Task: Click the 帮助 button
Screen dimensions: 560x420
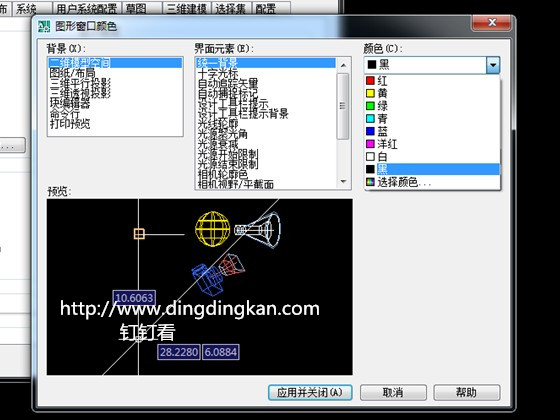Action: click(x=466, y=392)
